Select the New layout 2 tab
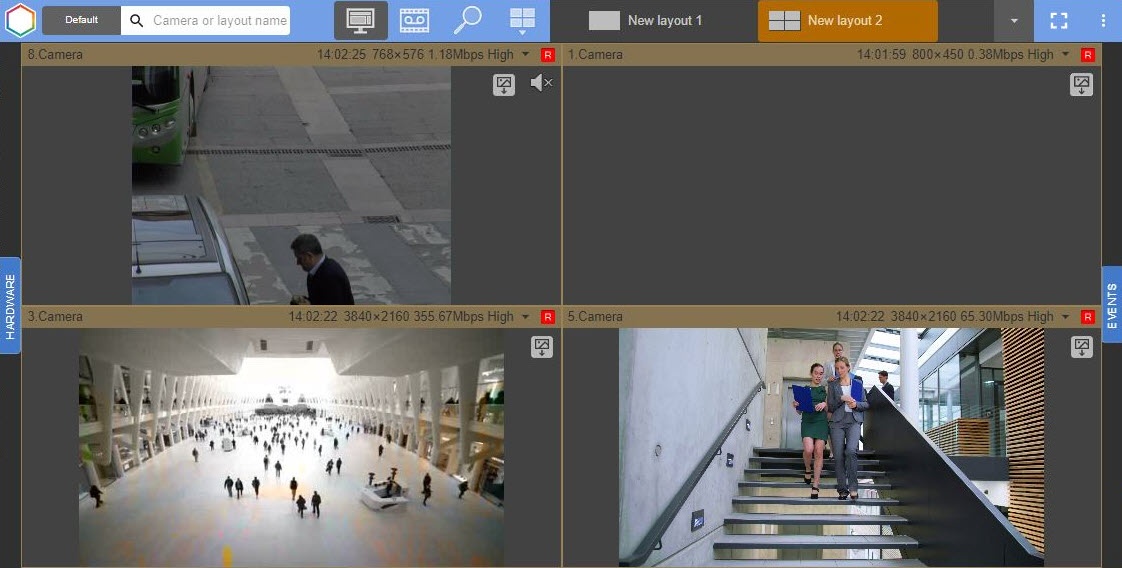Image resolution: width=1122 pixels, height=568 pixels. click(847, 20)
